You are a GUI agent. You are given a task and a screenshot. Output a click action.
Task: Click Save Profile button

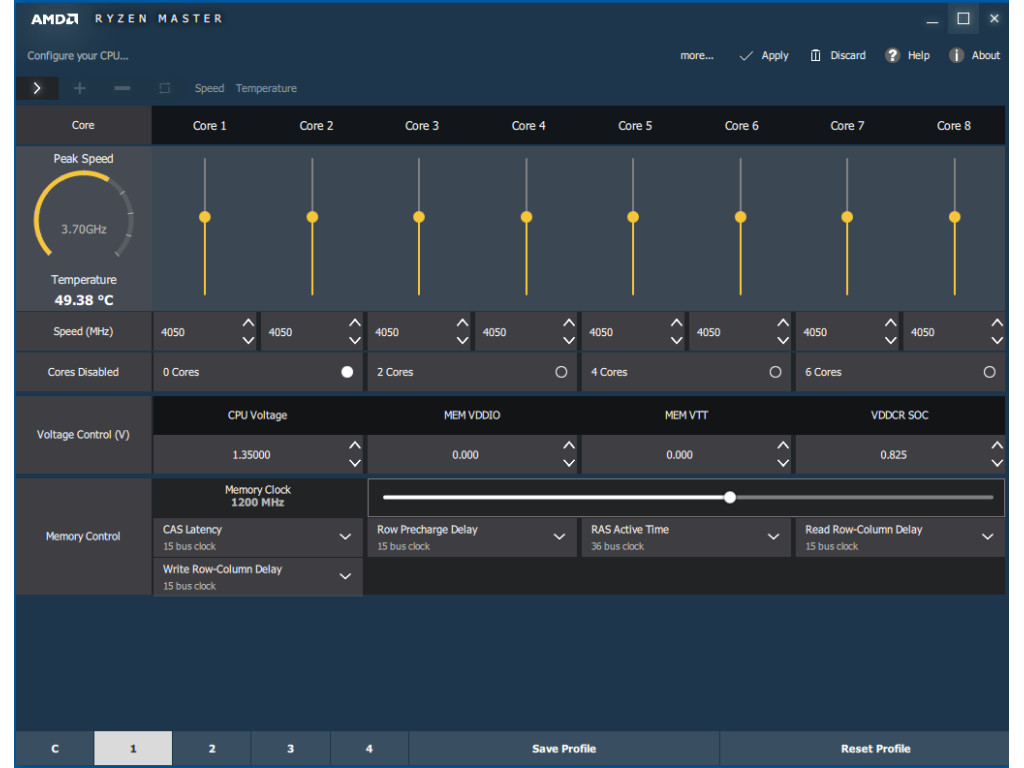pyautogui.click(x=564, y=748)
